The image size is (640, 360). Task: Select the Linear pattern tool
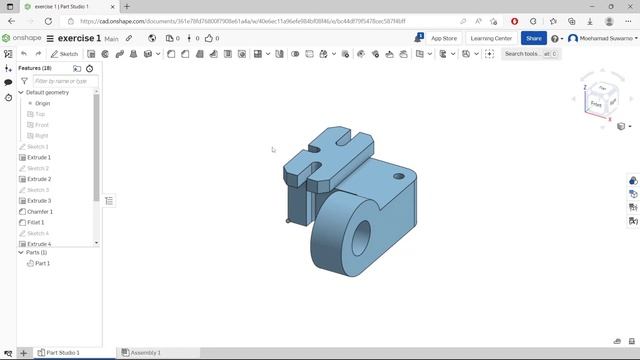pos(258,54)
